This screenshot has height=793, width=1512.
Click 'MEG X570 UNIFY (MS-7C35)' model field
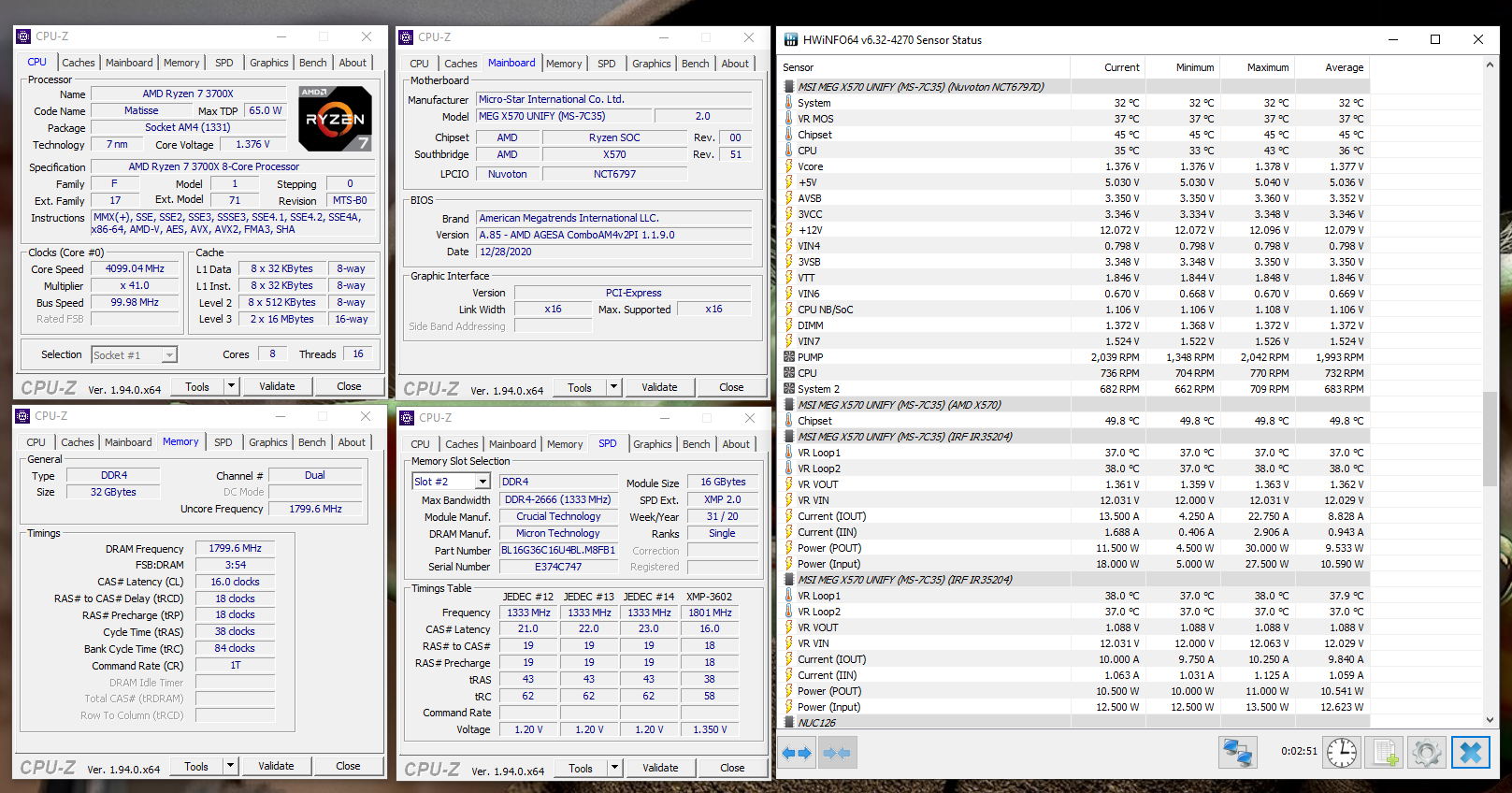click(x=564, y=116)
